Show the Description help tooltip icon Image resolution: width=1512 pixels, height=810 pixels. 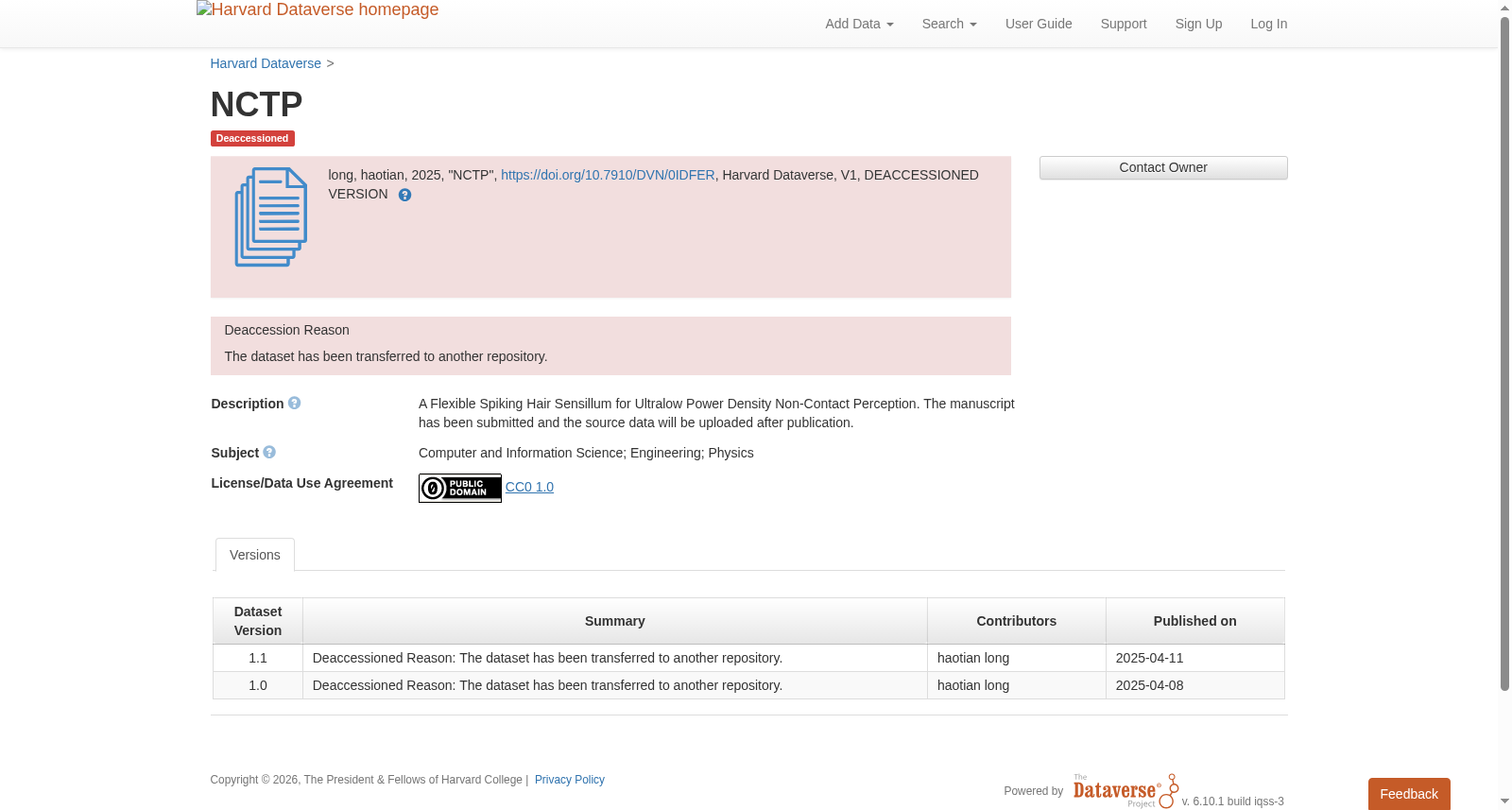tap(295, 404)
